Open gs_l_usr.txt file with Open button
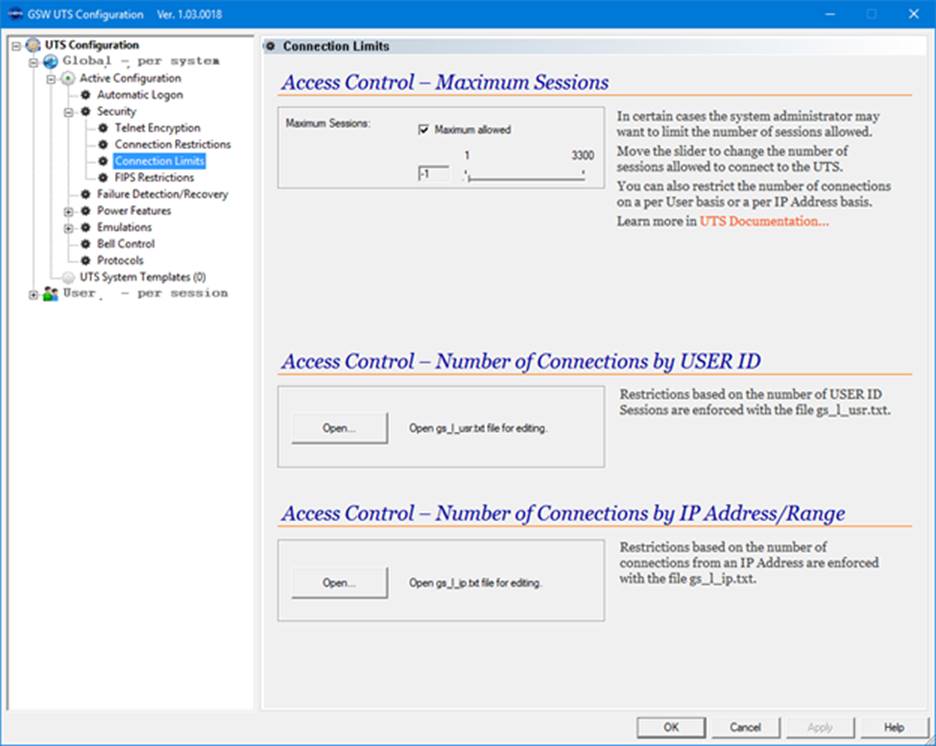 click(339, 428)
